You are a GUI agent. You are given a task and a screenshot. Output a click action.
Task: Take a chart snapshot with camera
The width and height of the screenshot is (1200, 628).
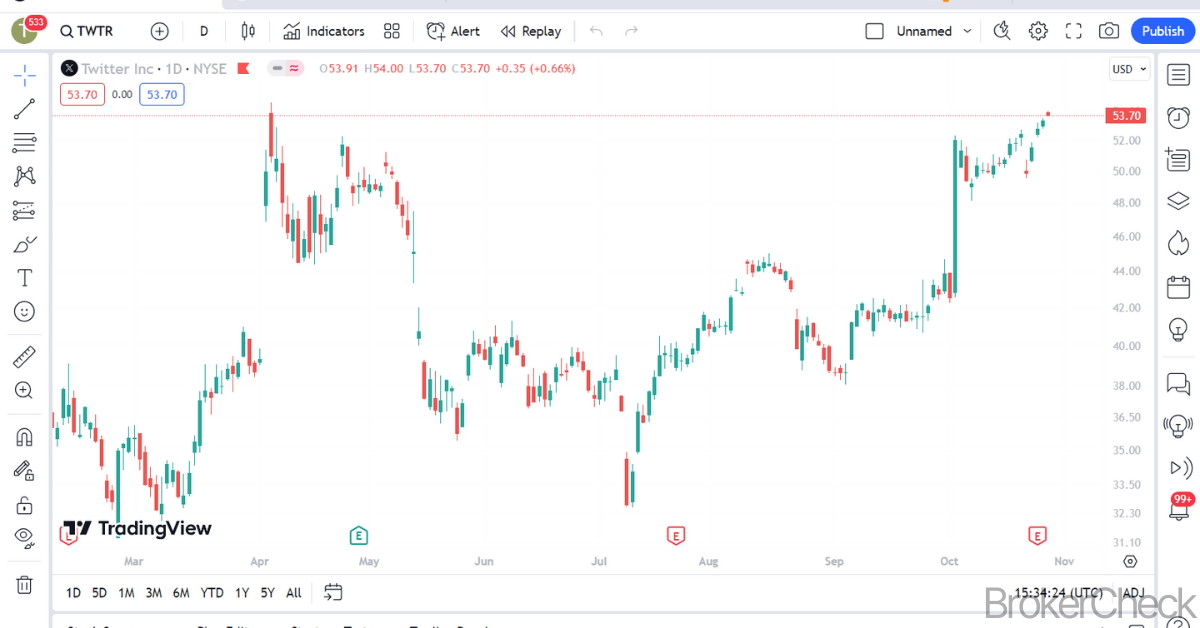click(1109, 31)
